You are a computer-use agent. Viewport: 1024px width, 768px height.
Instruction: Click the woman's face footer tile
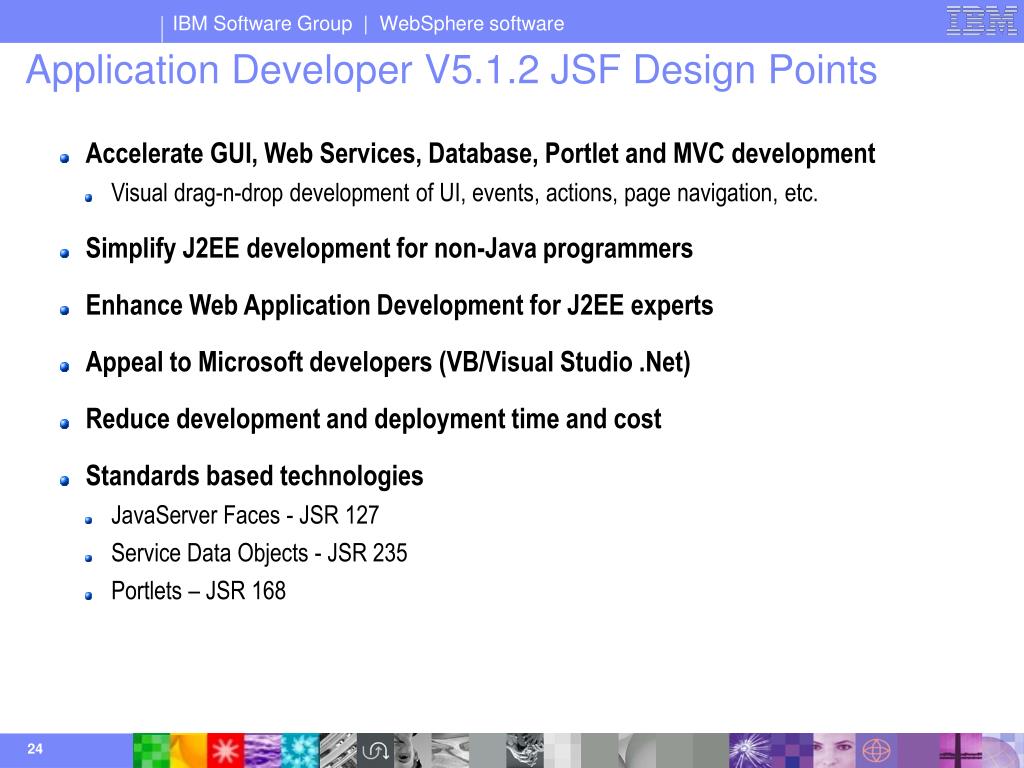(x=834, y=750)
